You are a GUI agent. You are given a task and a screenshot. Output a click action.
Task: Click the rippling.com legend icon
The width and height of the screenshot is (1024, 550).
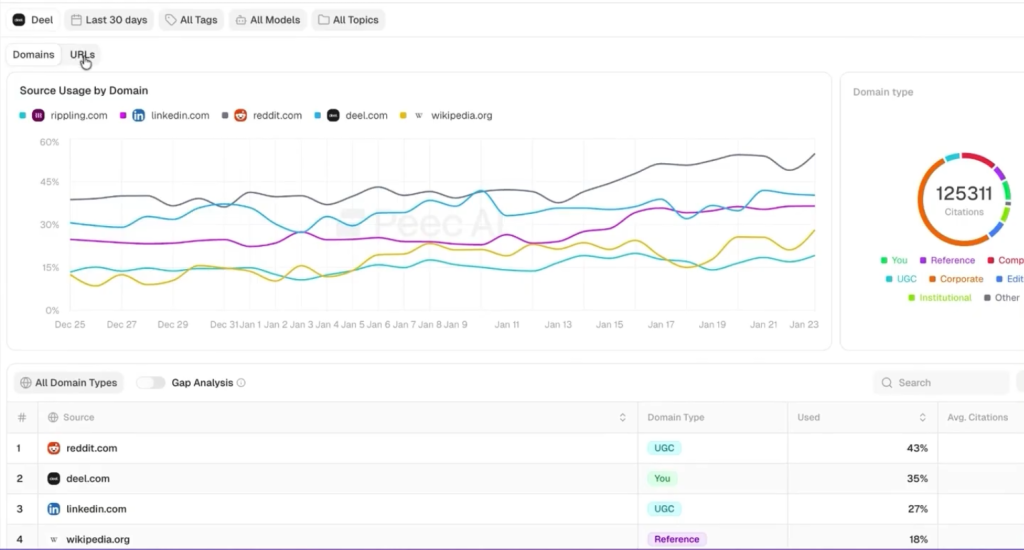pos(39,116)
